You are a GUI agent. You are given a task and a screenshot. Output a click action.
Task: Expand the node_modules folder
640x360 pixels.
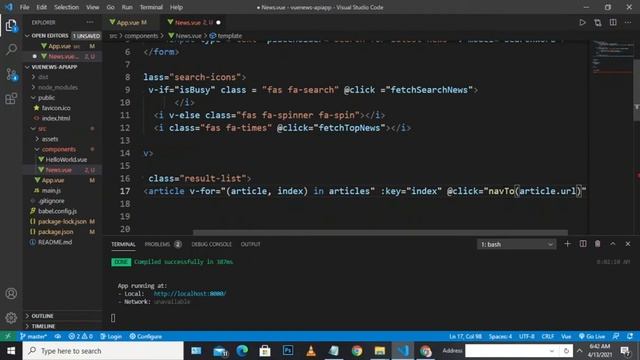tap(62, 87)
